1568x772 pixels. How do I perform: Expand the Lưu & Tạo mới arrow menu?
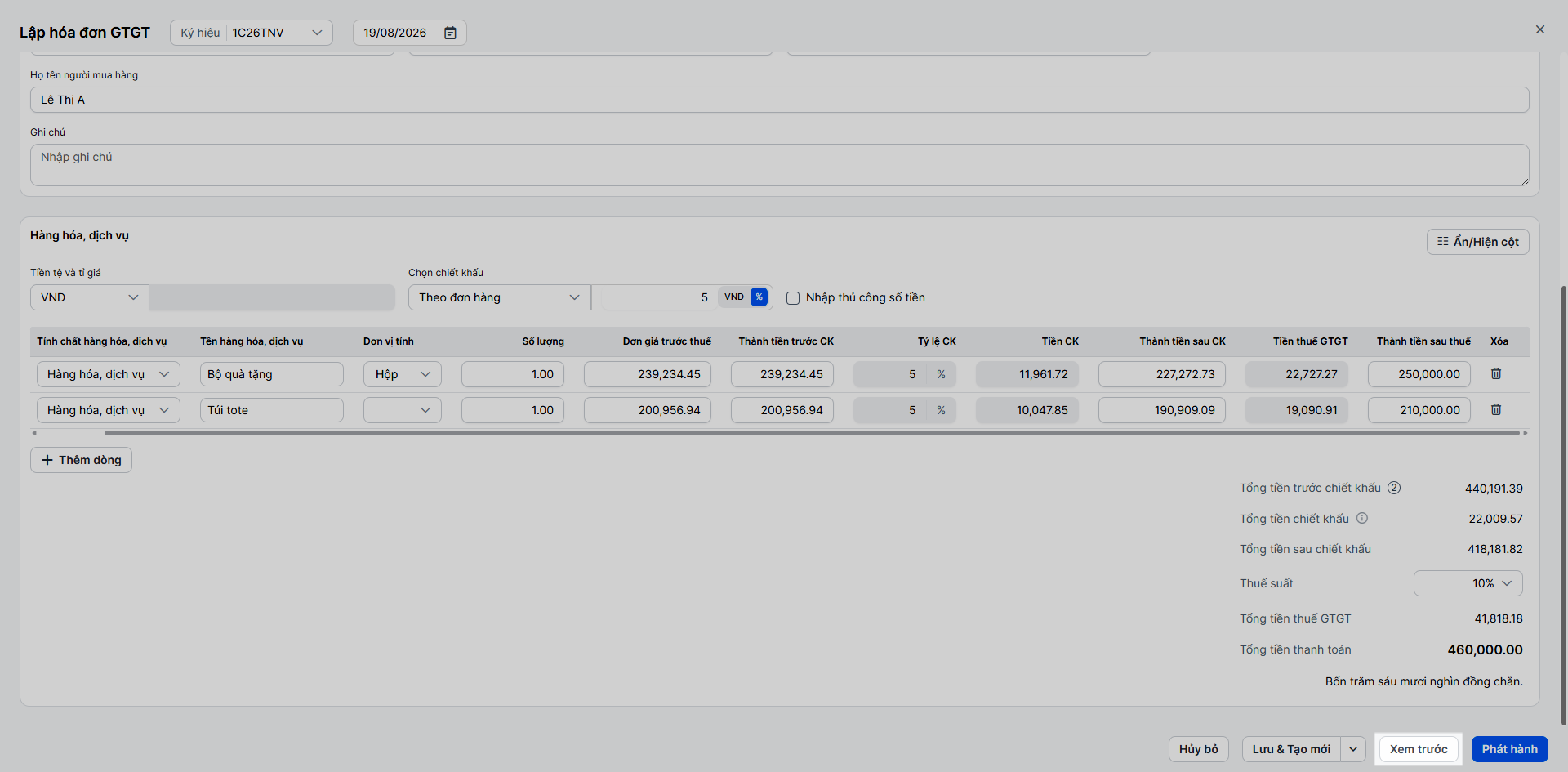(x=1353, y=749)
